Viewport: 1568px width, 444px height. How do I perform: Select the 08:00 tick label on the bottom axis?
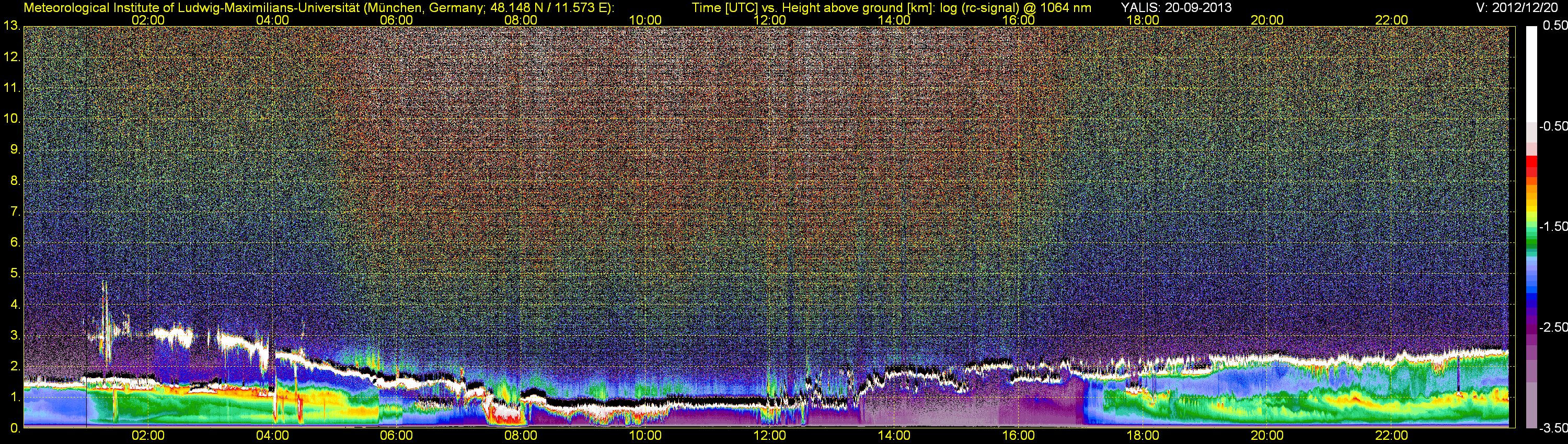[x=521, y=436]
